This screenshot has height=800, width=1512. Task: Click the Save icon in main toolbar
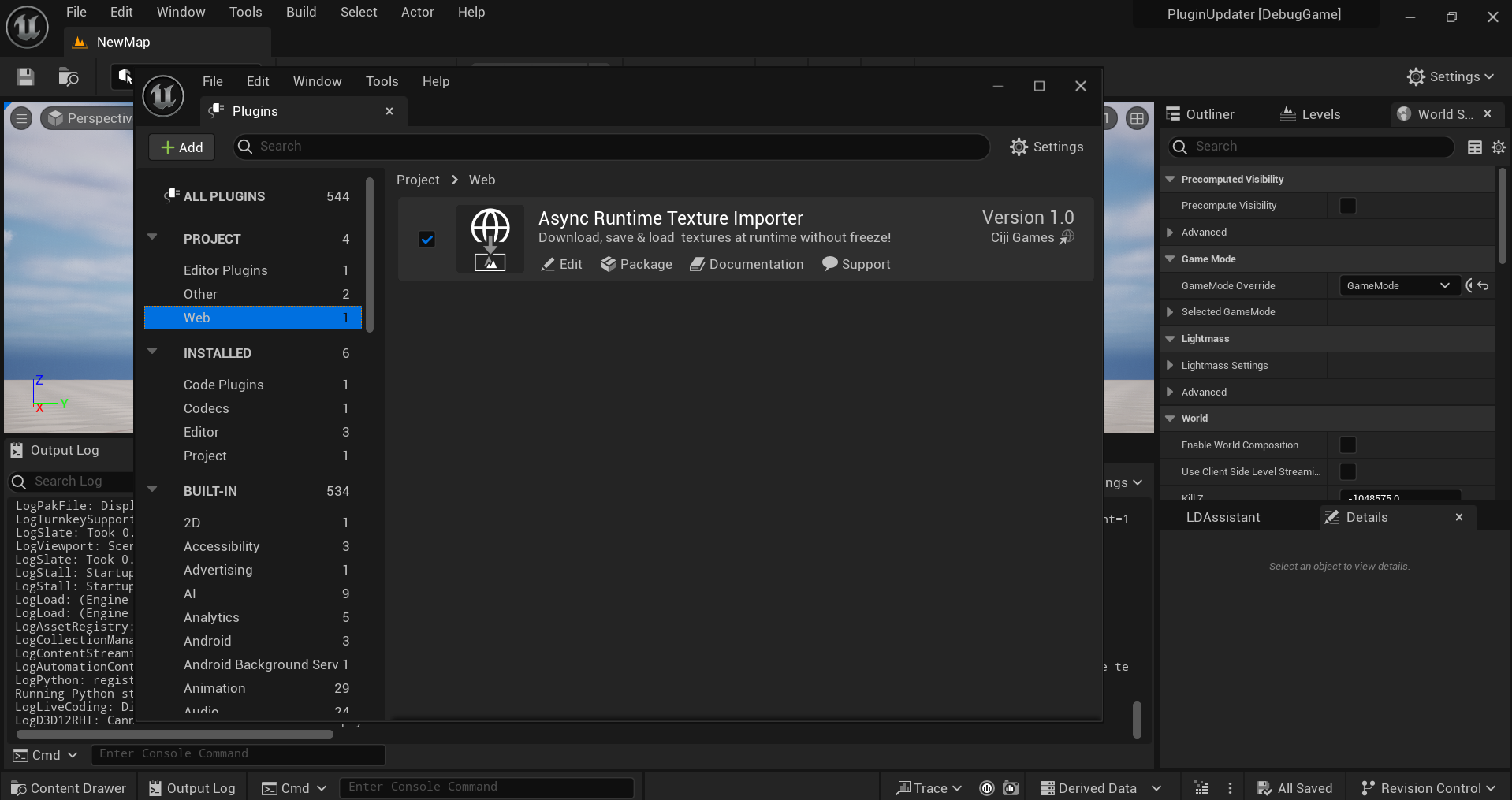tap(25, 76)
